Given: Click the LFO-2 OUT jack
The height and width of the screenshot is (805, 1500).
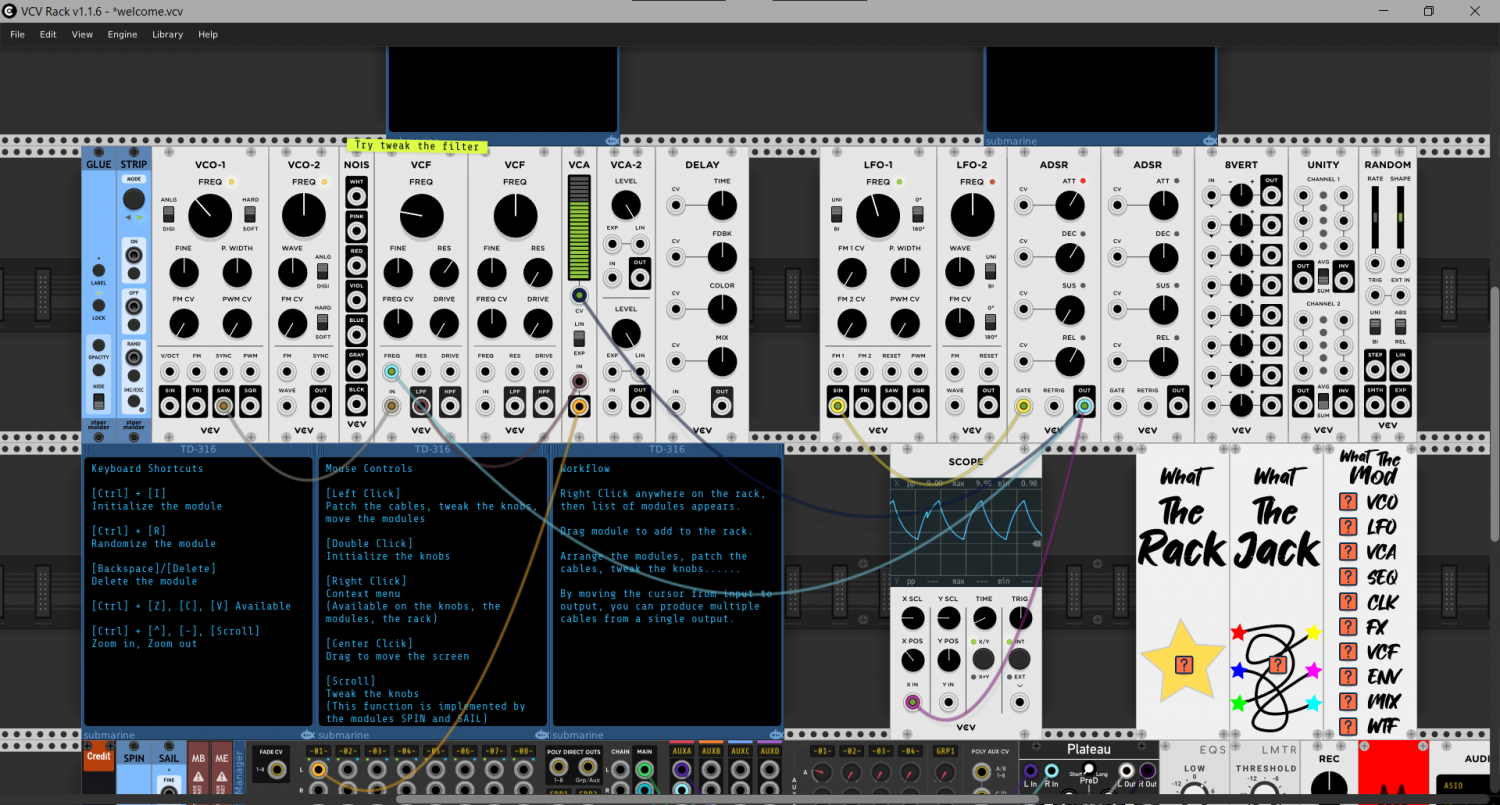Looking at the screenshot, I should (x=988, y=406).
